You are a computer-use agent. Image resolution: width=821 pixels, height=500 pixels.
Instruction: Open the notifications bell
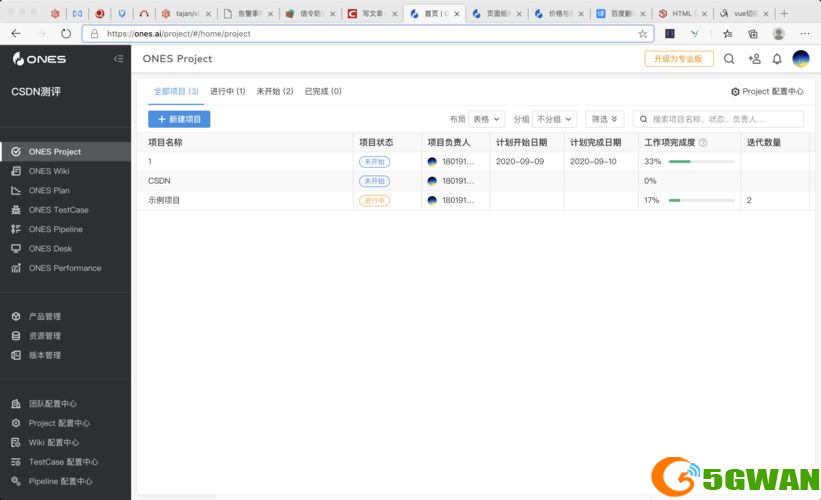(777, 59)
